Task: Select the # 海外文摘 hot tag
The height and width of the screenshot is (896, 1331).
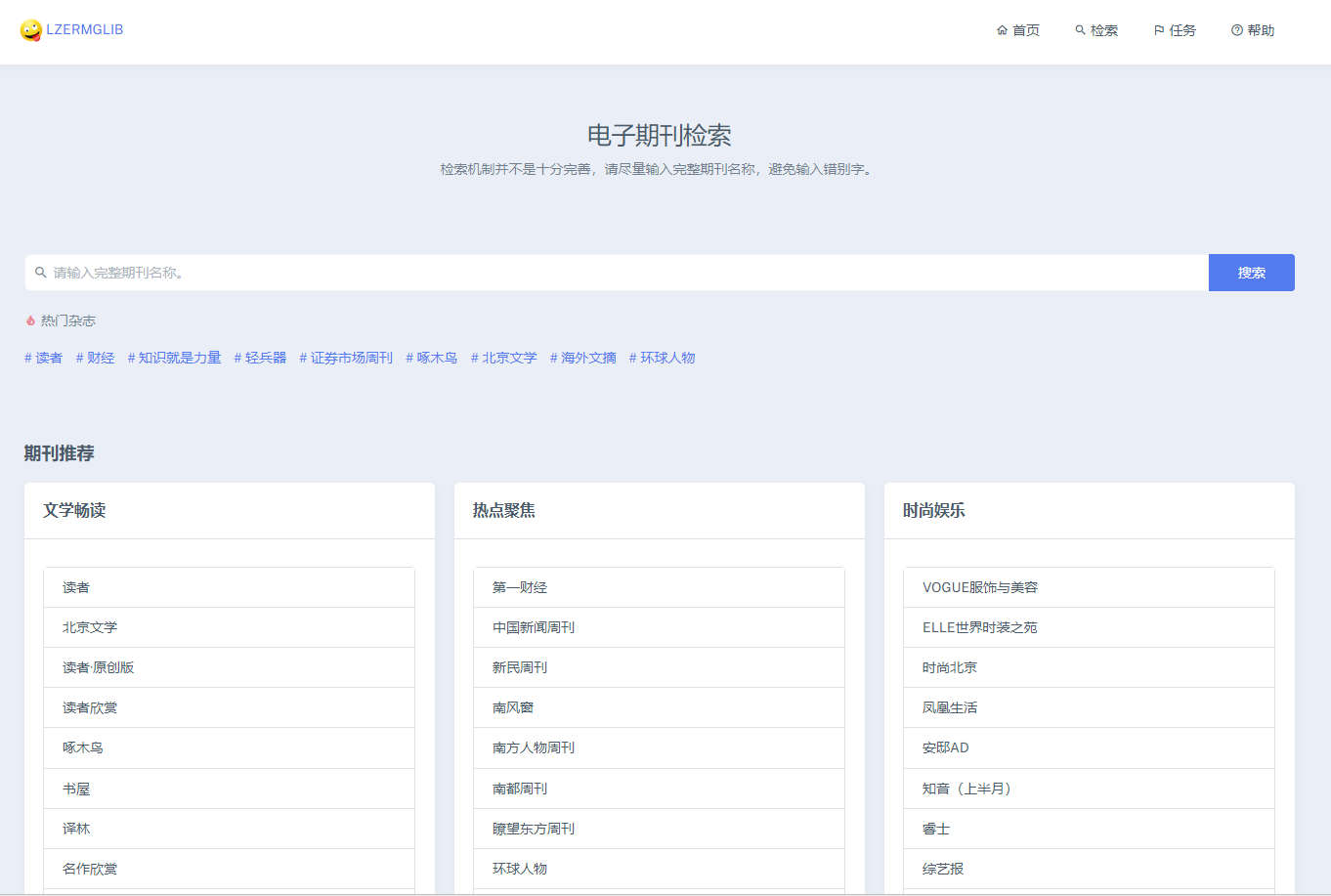Action: click(582, 358)
